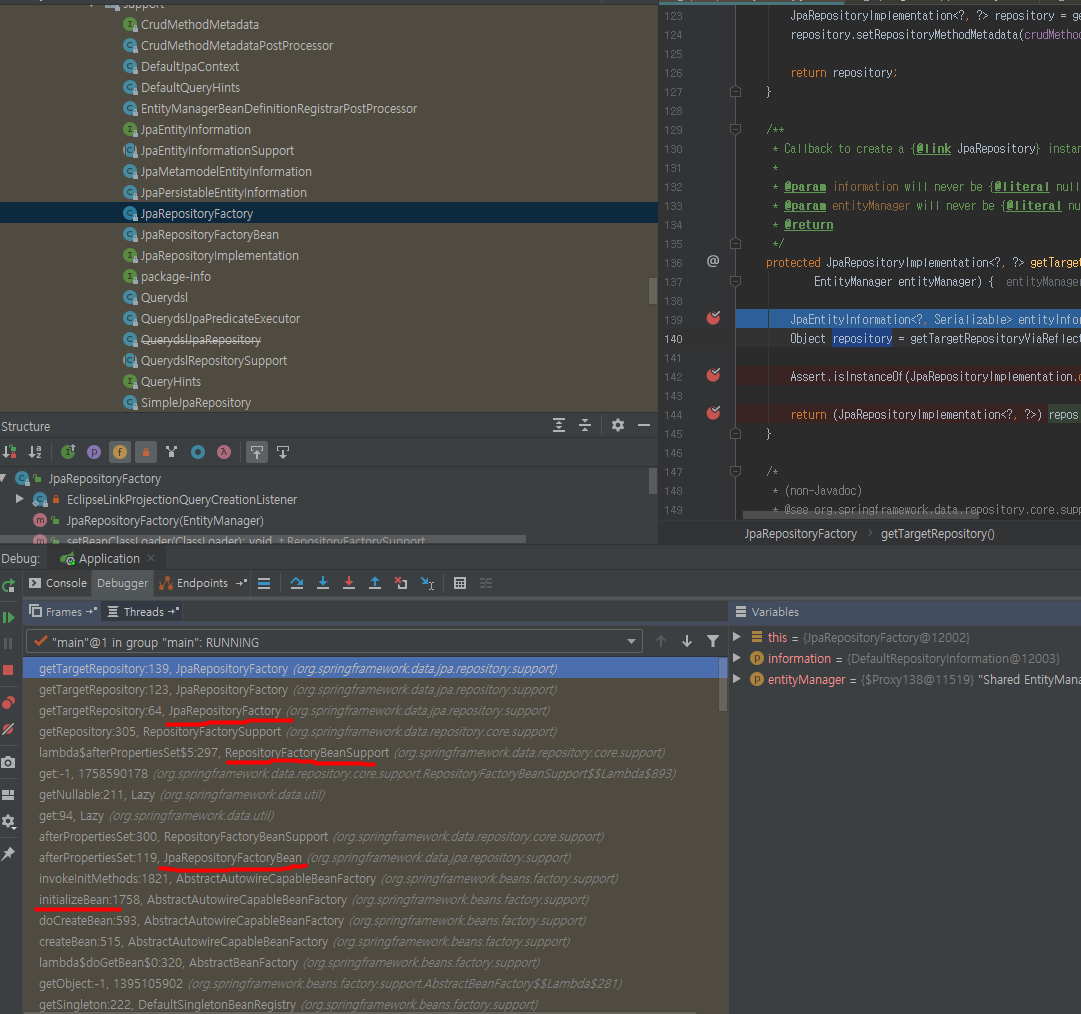
Task: Toggle breakpoint at line 142
Action: click(714, 374)
